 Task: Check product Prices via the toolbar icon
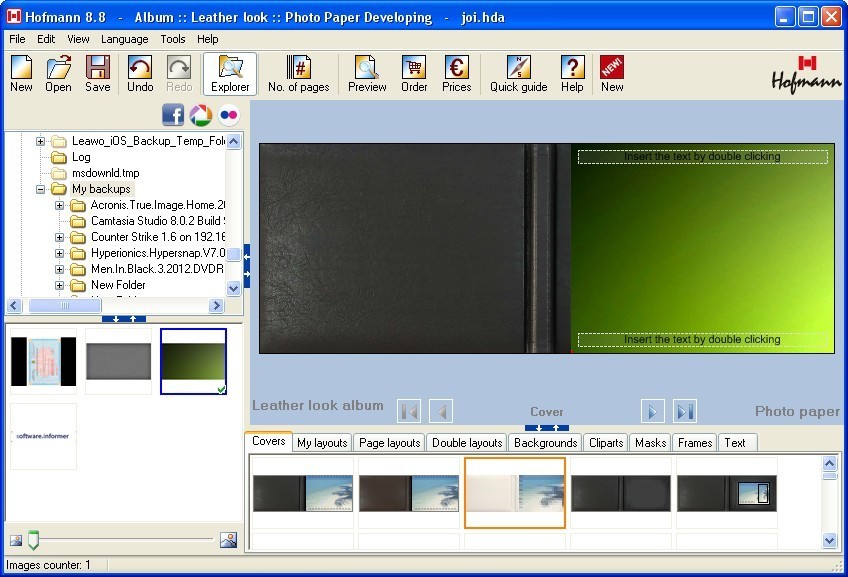[x=456, y=72]
